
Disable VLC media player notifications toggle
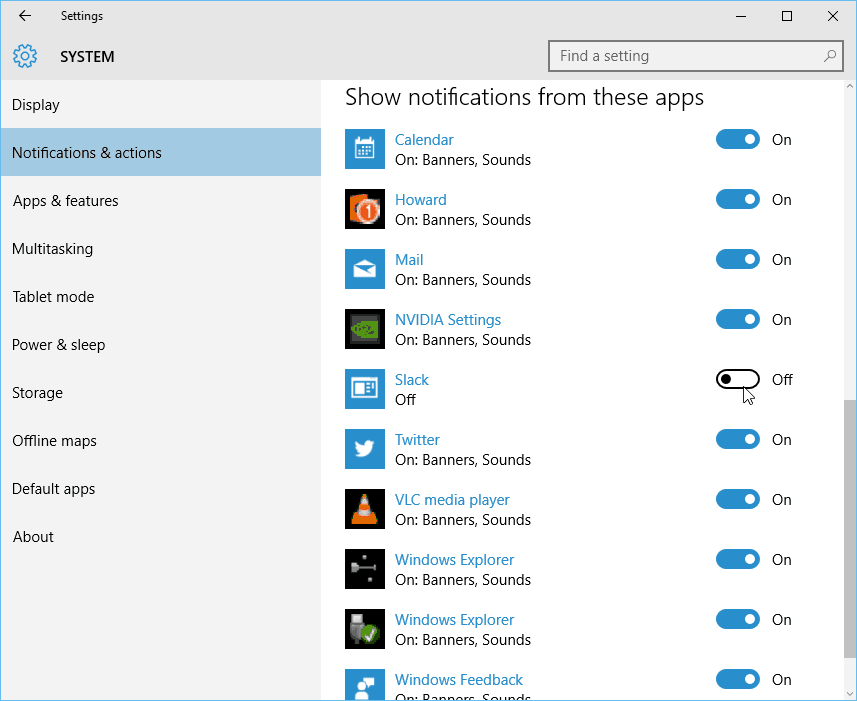point(738,499)
